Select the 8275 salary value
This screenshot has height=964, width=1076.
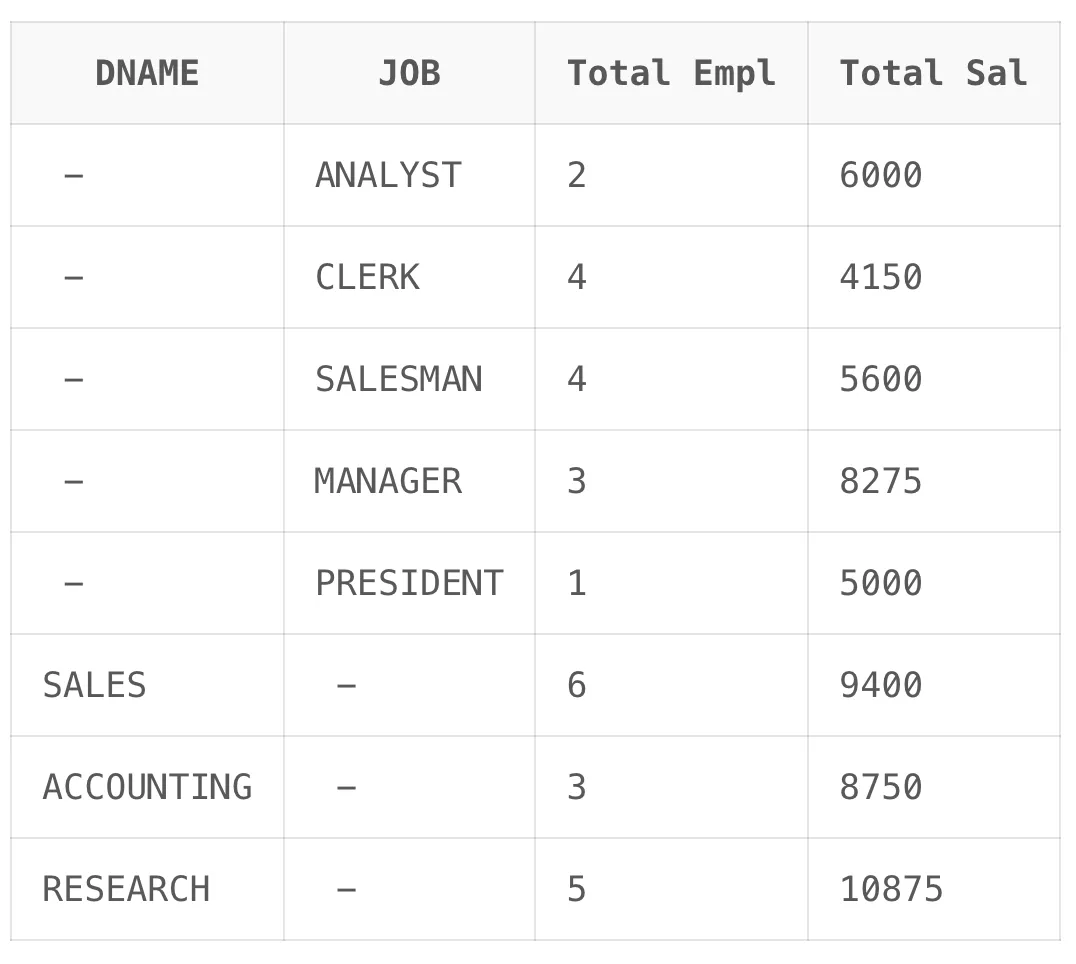881,482
